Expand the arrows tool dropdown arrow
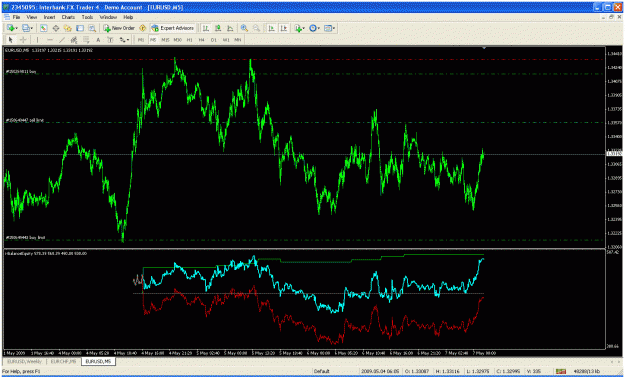The width and height of the screenshot is (625, 377). pyautogui.click(x=128, y=40)
